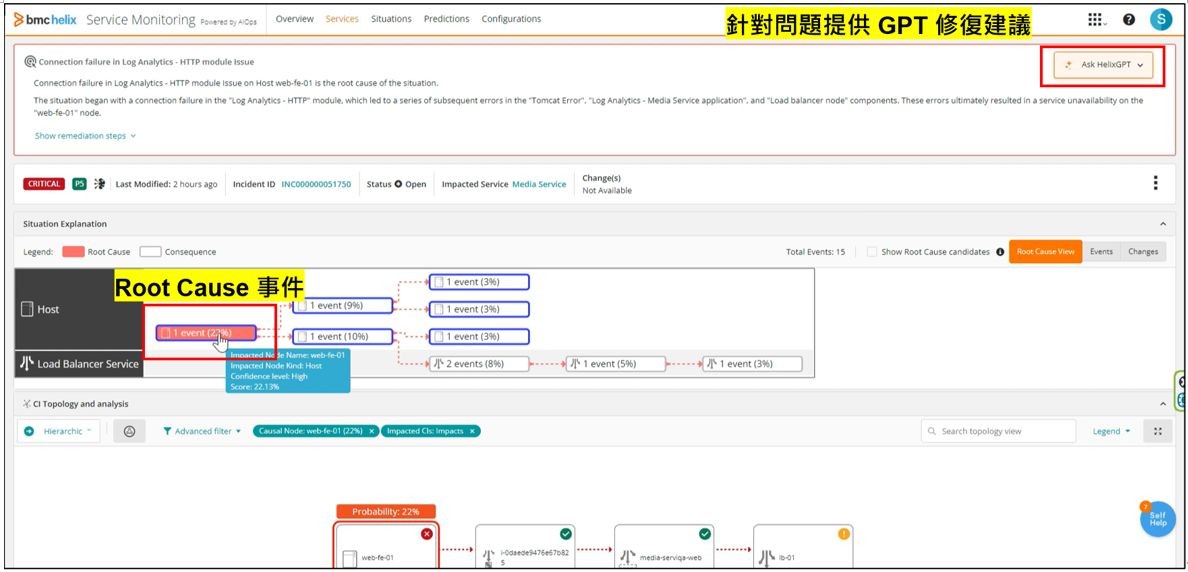Go to the Overview tab
This screenshot has height=572, width=1188.
tap(295, 19)
